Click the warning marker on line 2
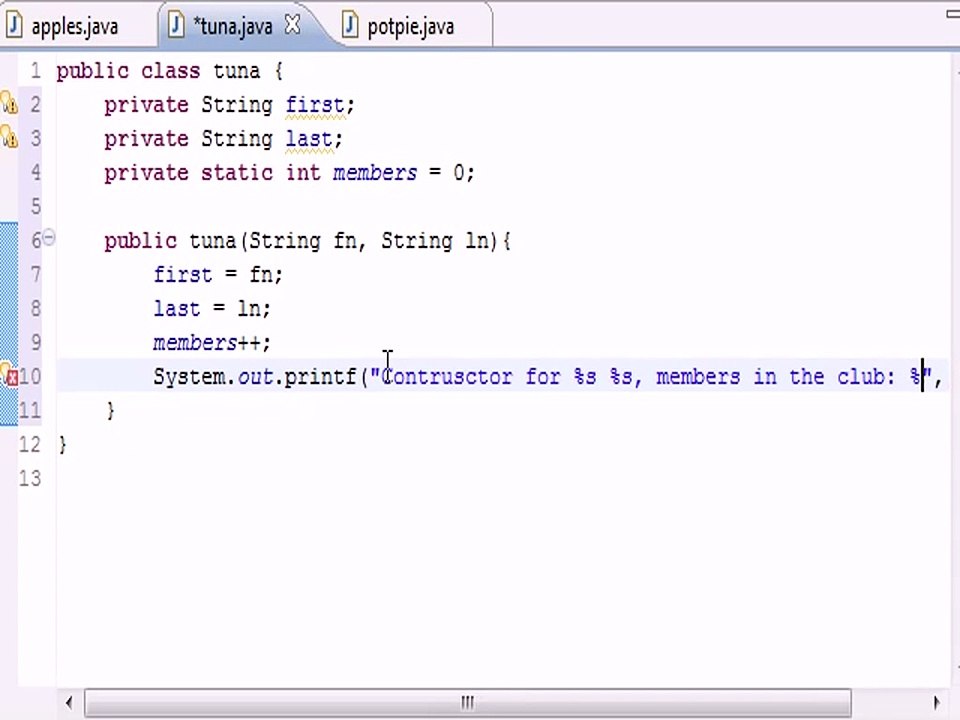Viewport: 960px width, 720px height. 9,103
